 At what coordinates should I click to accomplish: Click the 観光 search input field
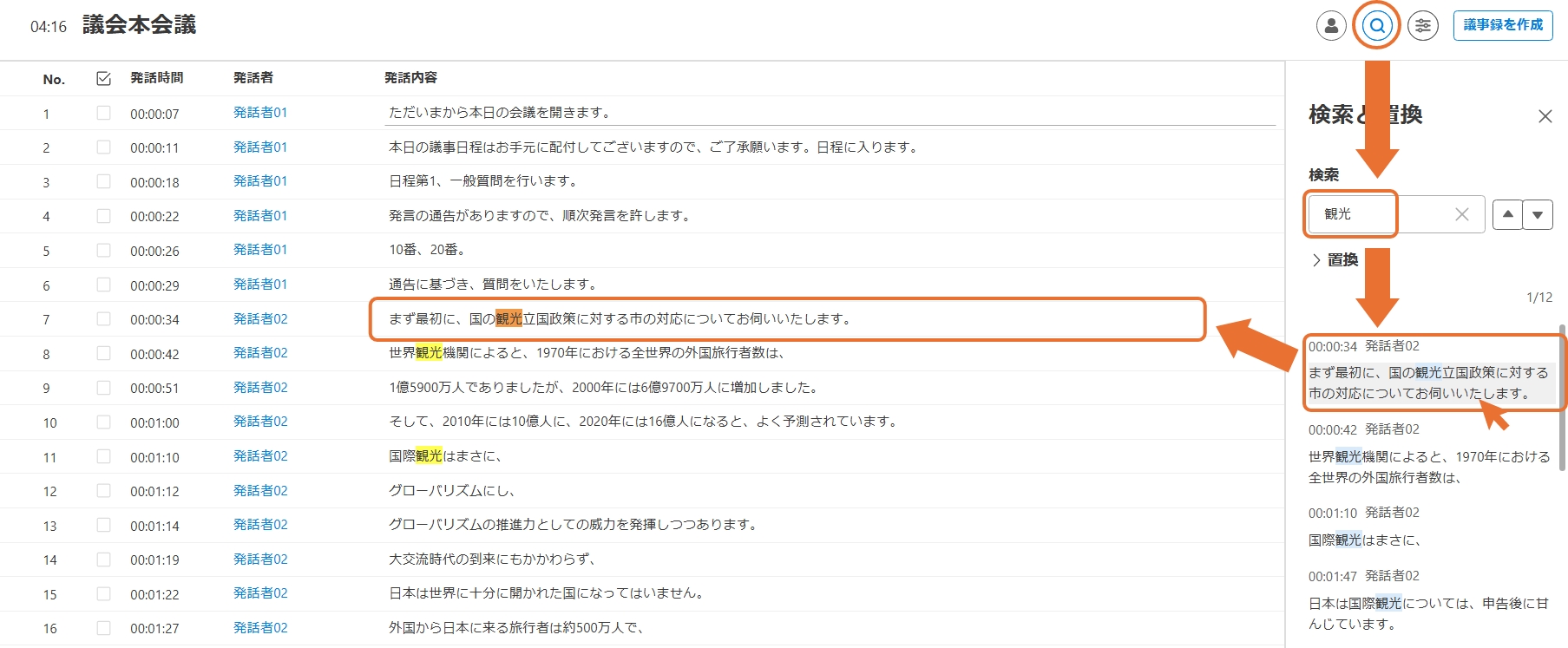(1380, 214)
